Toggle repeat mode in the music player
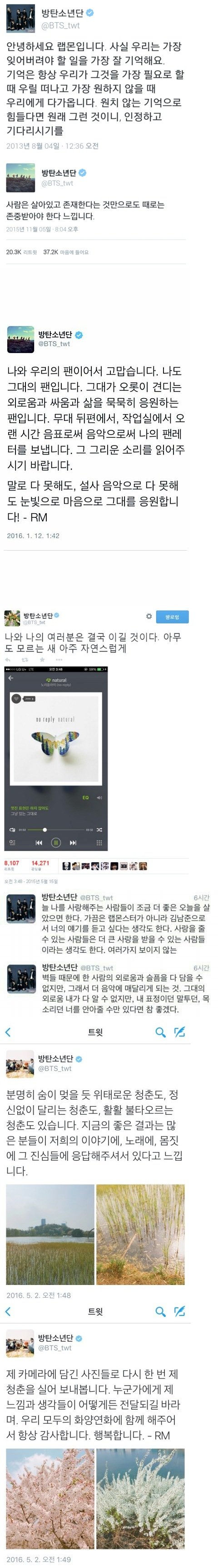 12,830
